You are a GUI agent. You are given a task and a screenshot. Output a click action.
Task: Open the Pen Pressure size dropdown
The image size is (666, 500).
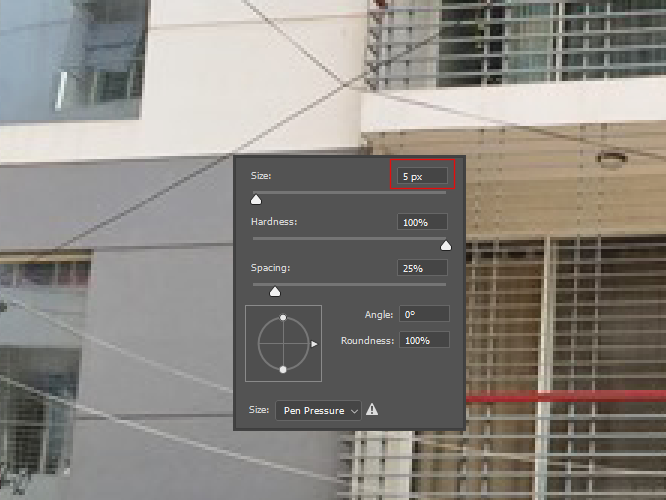(318, 410)
